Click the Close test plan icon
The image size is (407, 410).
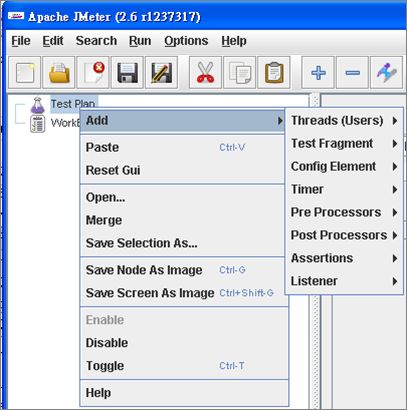pyautogui.click(x=93, y=72)
